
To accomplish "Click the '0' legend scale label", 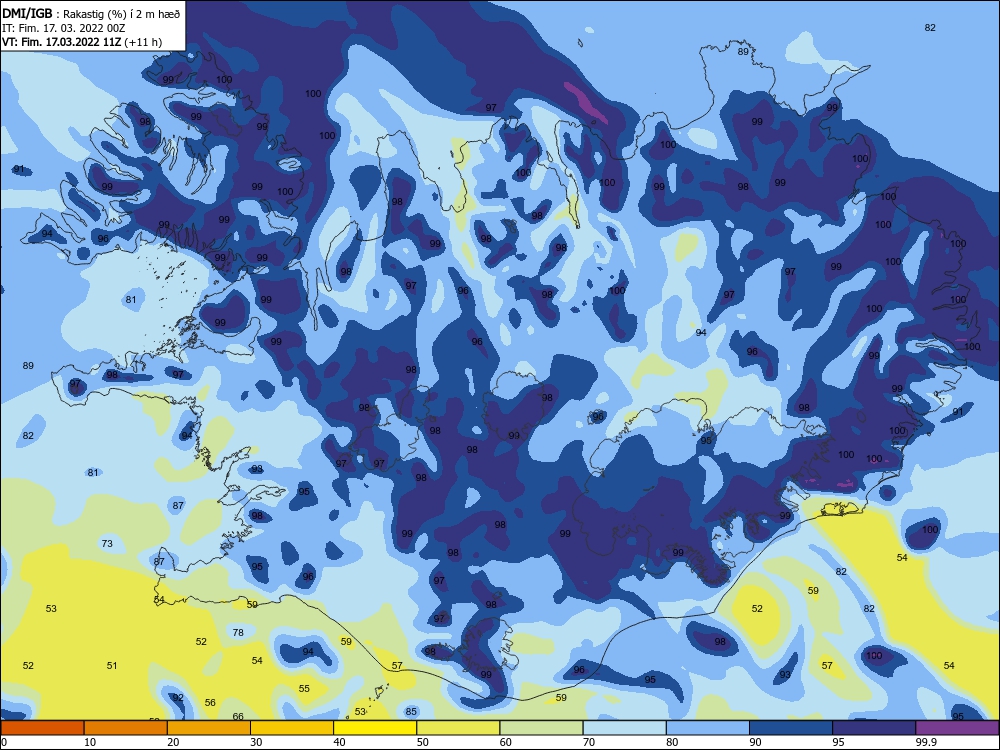I will 4,742.
